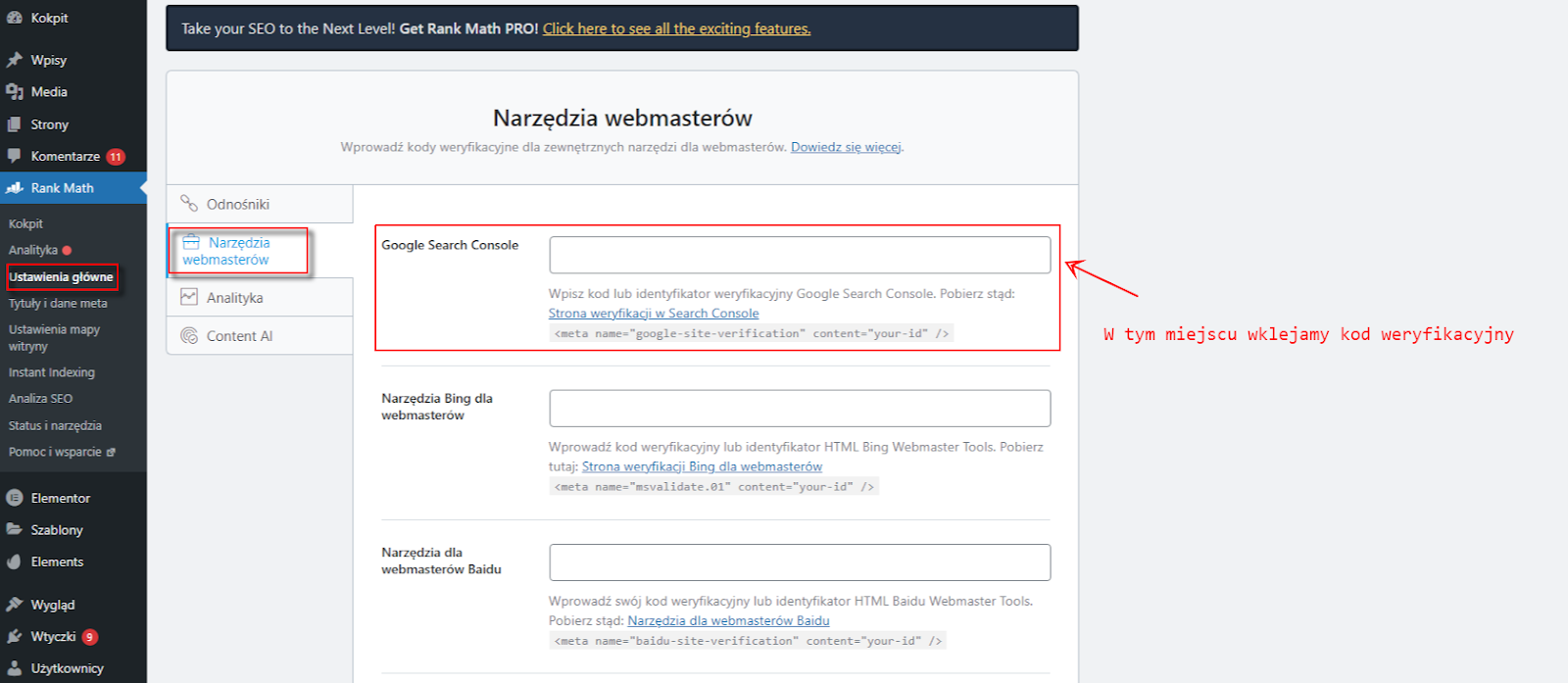Switch to the Odnośniki tab
Screen dimensions: 1568x683
pyautogui.click(x=260, y=204)
